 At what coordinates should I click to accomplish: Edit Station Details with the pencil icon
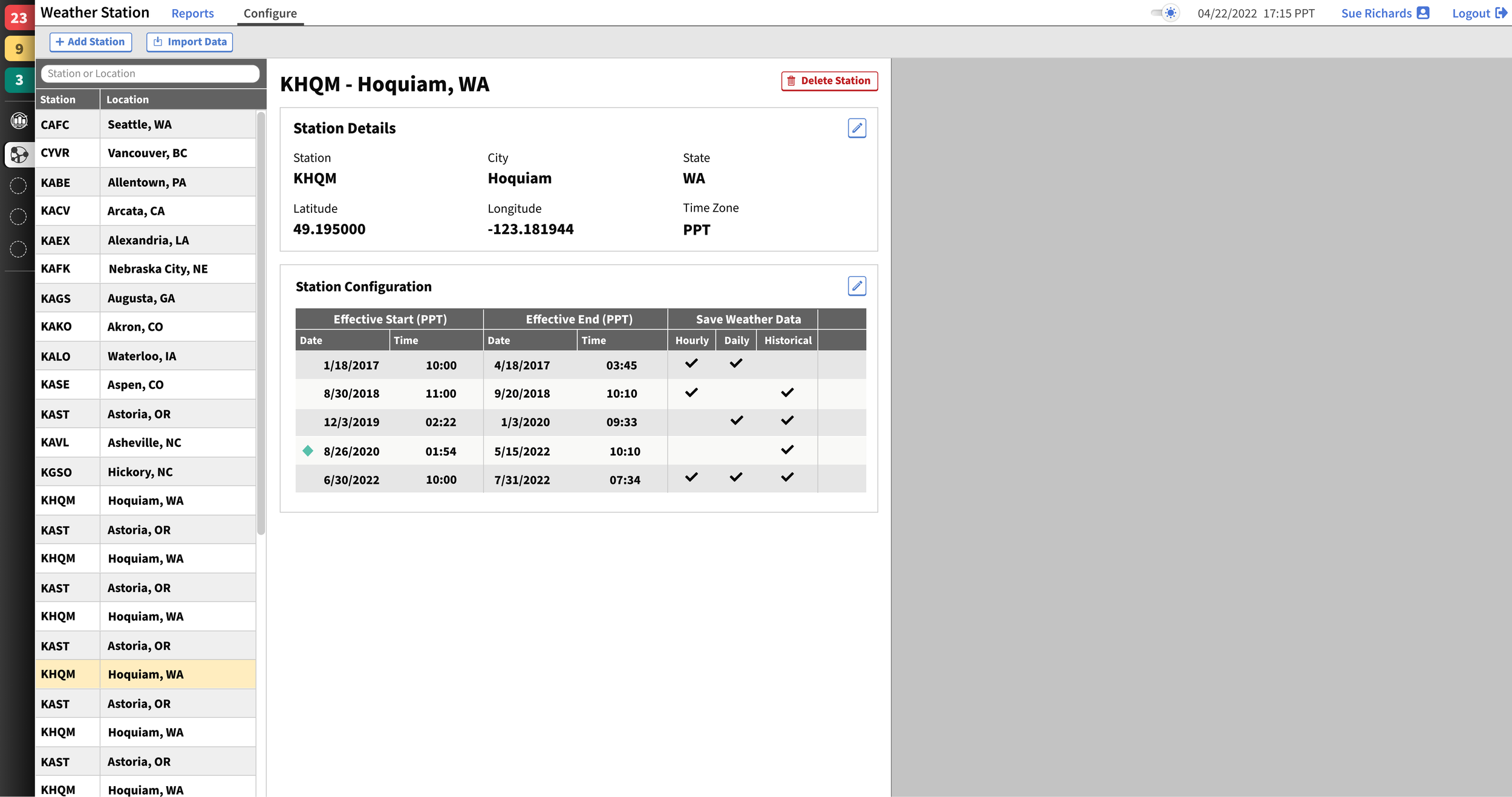click(x=856, y=128)
